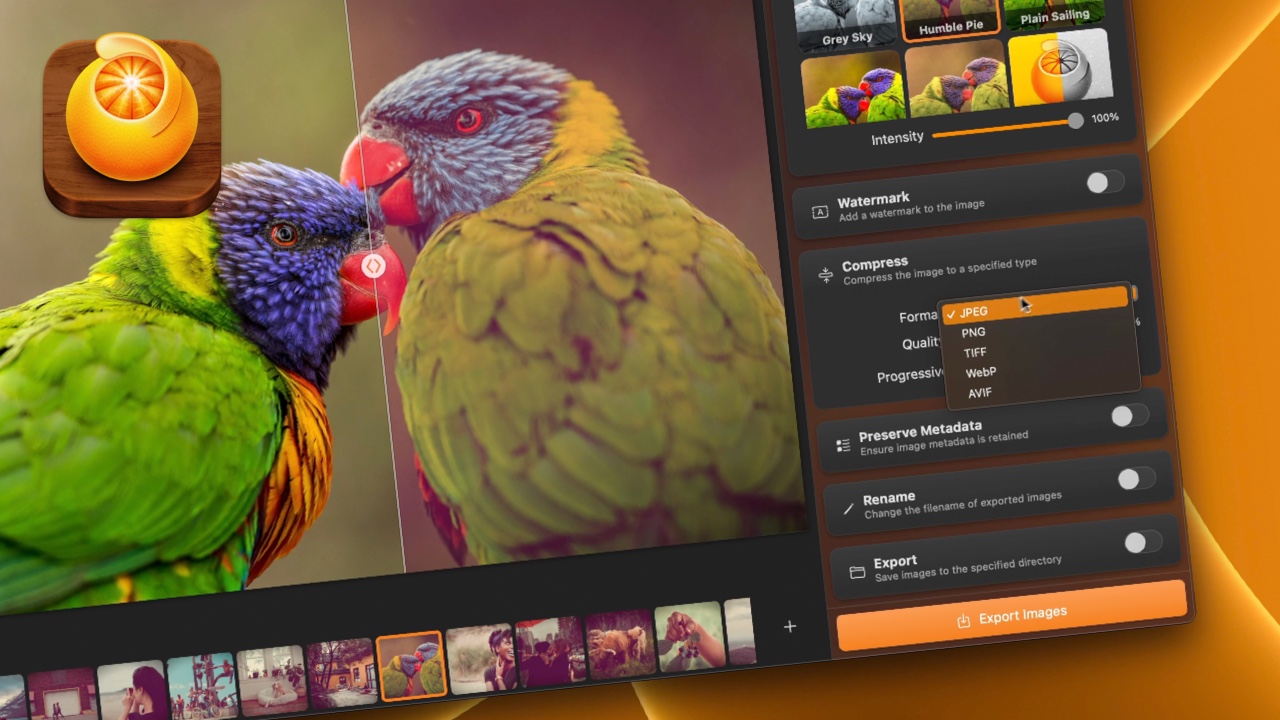Screen dimensions: 1280x720
Task: Click the Preserve Metadata heading
Action: point(920,431)
